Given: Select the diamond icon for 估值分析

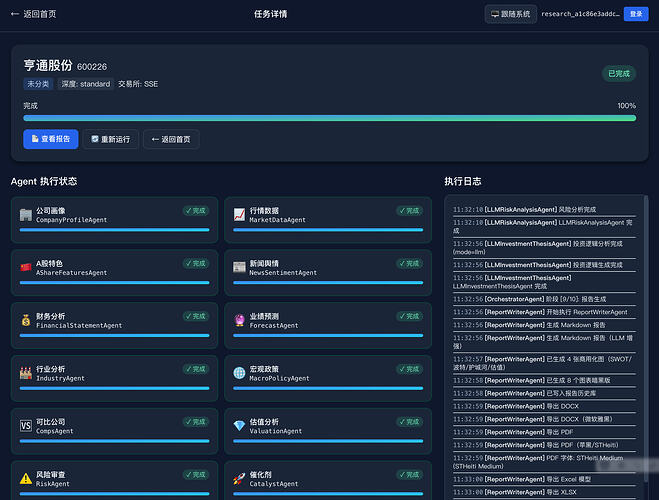Looking at the screenshot, I should click(x=239, y=426).
